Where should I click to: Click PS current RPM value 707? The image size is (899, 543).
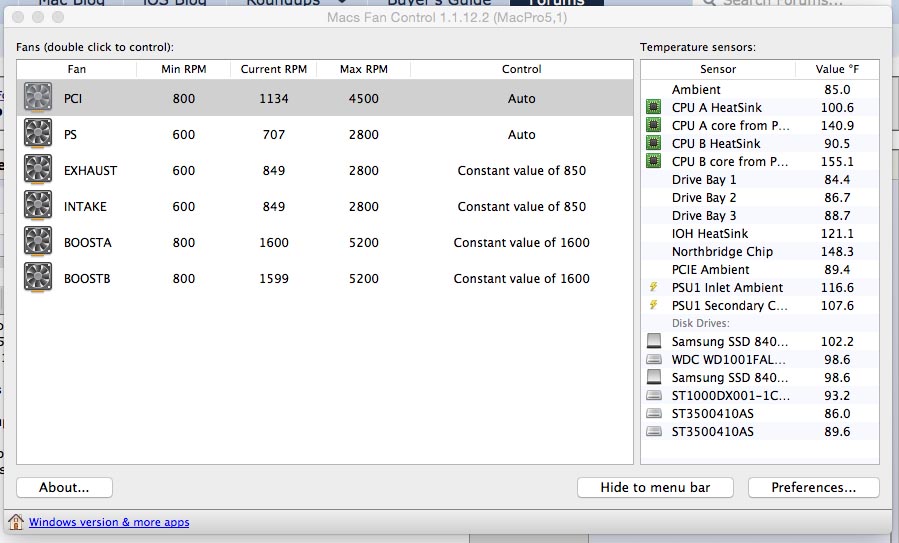point(273,135)
